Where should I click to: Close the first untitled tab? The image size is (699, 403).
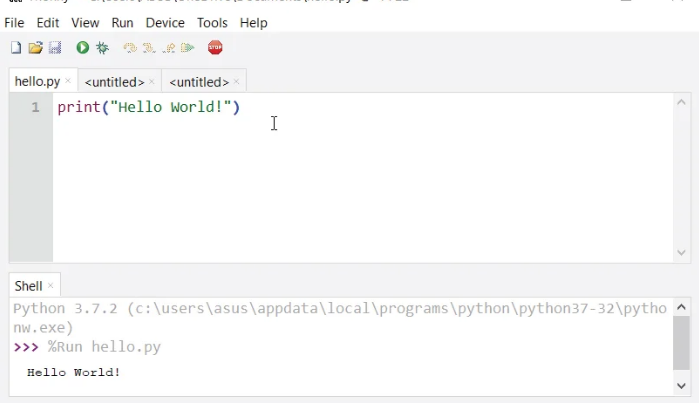[x=152, y=81]
